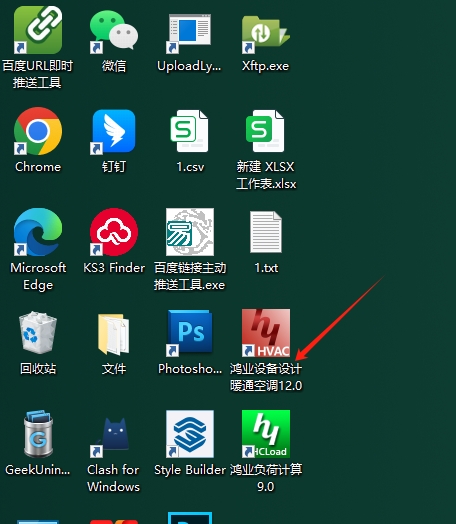Screen dimensions: 456x524
Task: Click the "1.csv" file name text
Action: (x=190, y=167)
